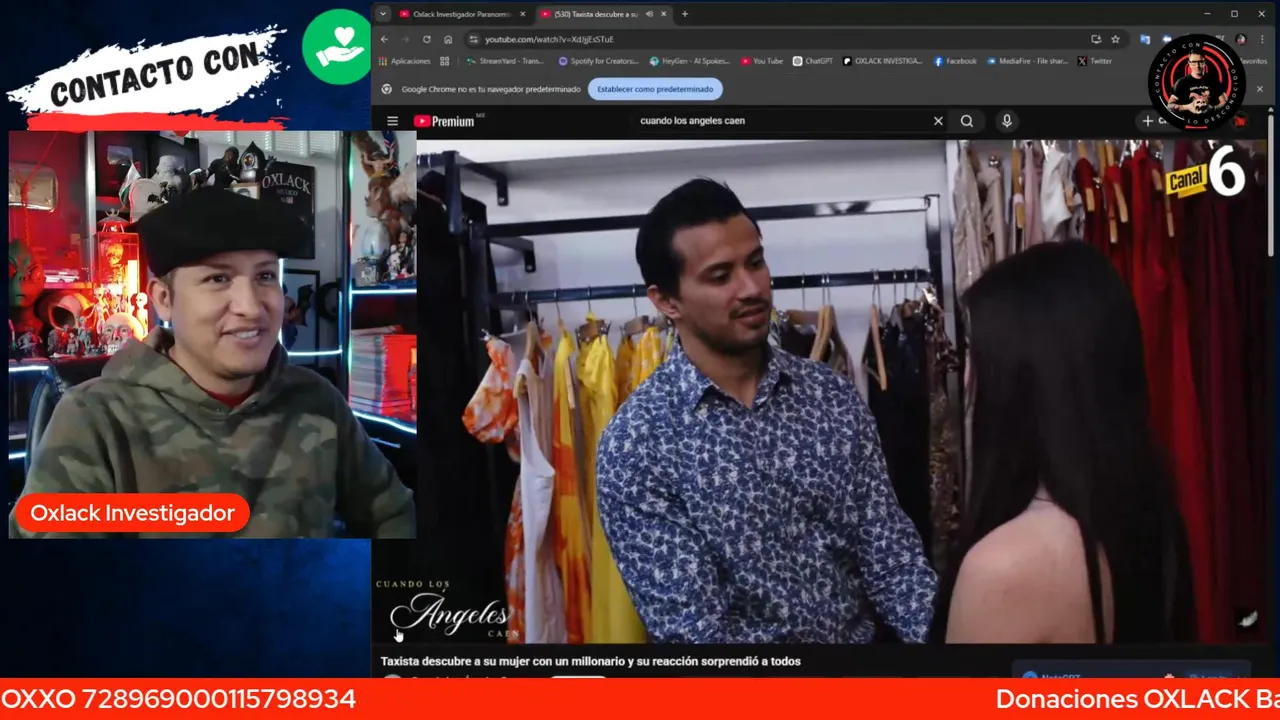Click the Canal 6 watermark logo
The height and width of the screenshot is (720, 1280).
click(1204, 171)
